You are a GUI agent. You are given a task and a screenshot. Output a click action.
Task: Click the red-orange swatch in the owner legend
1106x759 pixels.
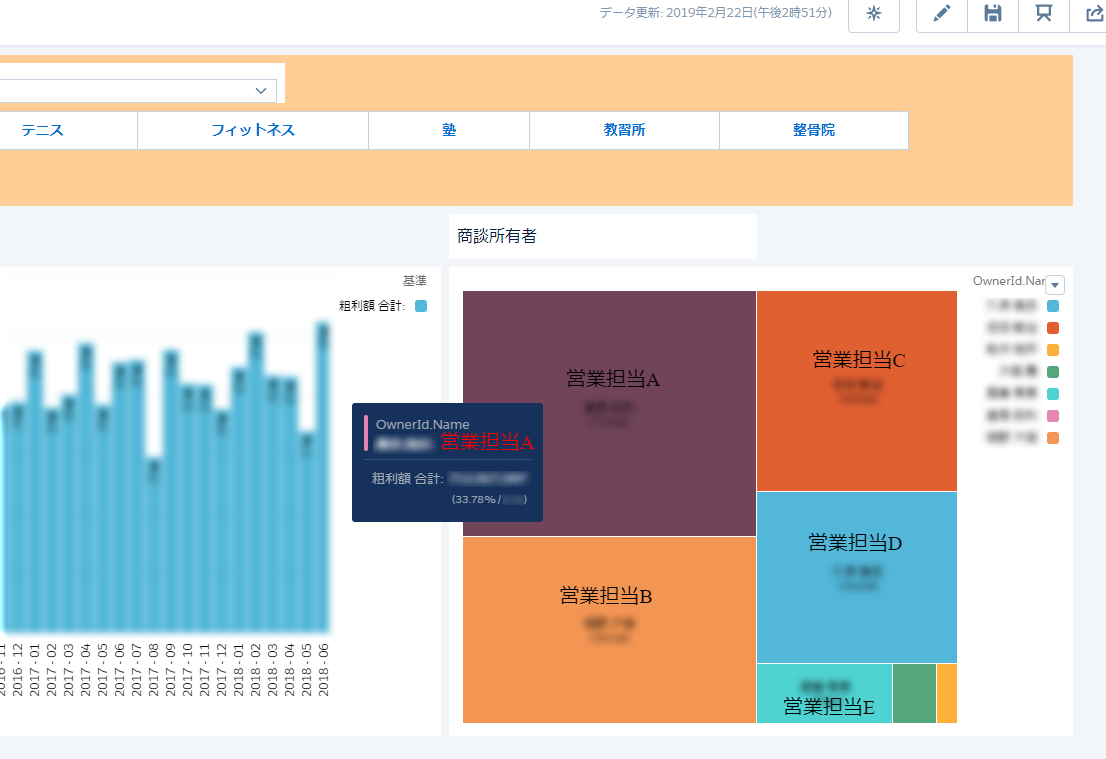tap(1053, 328)
